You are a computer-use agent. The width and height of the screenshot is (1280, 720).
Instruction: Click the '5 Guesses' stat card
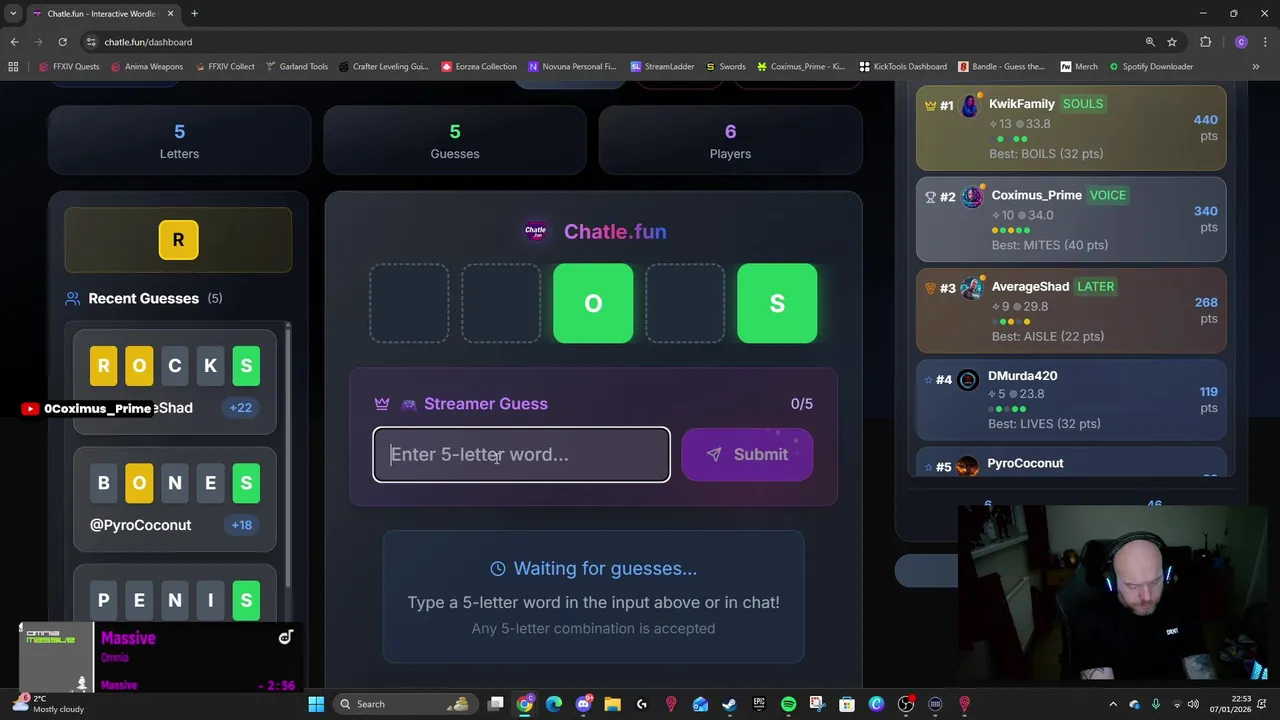point(455,141)
